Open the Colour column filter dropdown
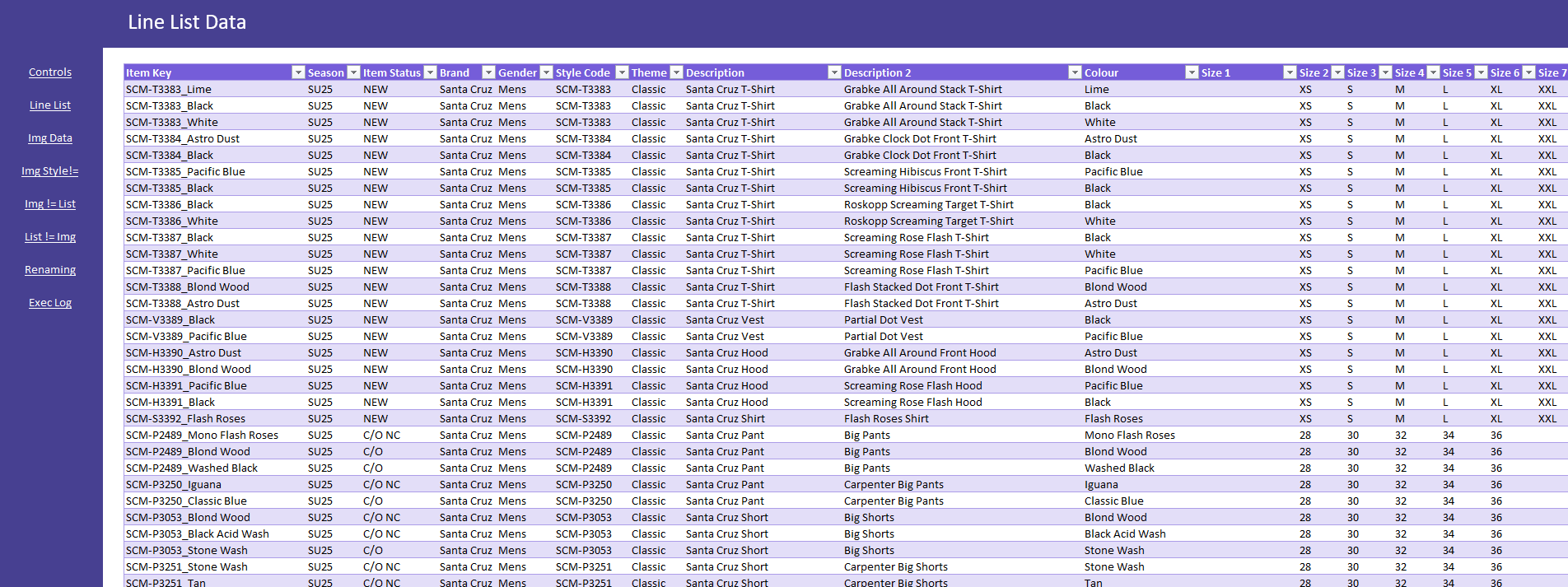 pyautogui.click(x=1192, y=72)
